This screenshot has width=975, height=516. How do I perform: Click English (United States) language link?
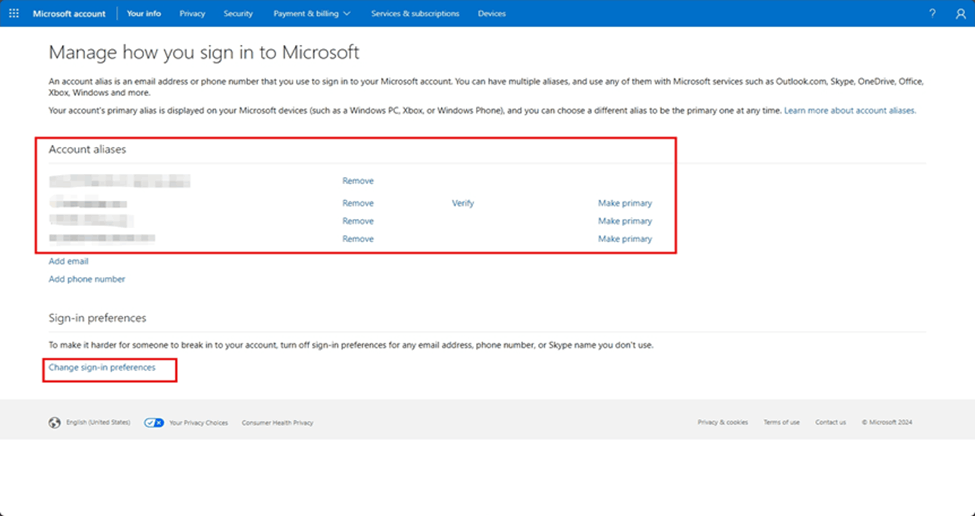point(98,422)
